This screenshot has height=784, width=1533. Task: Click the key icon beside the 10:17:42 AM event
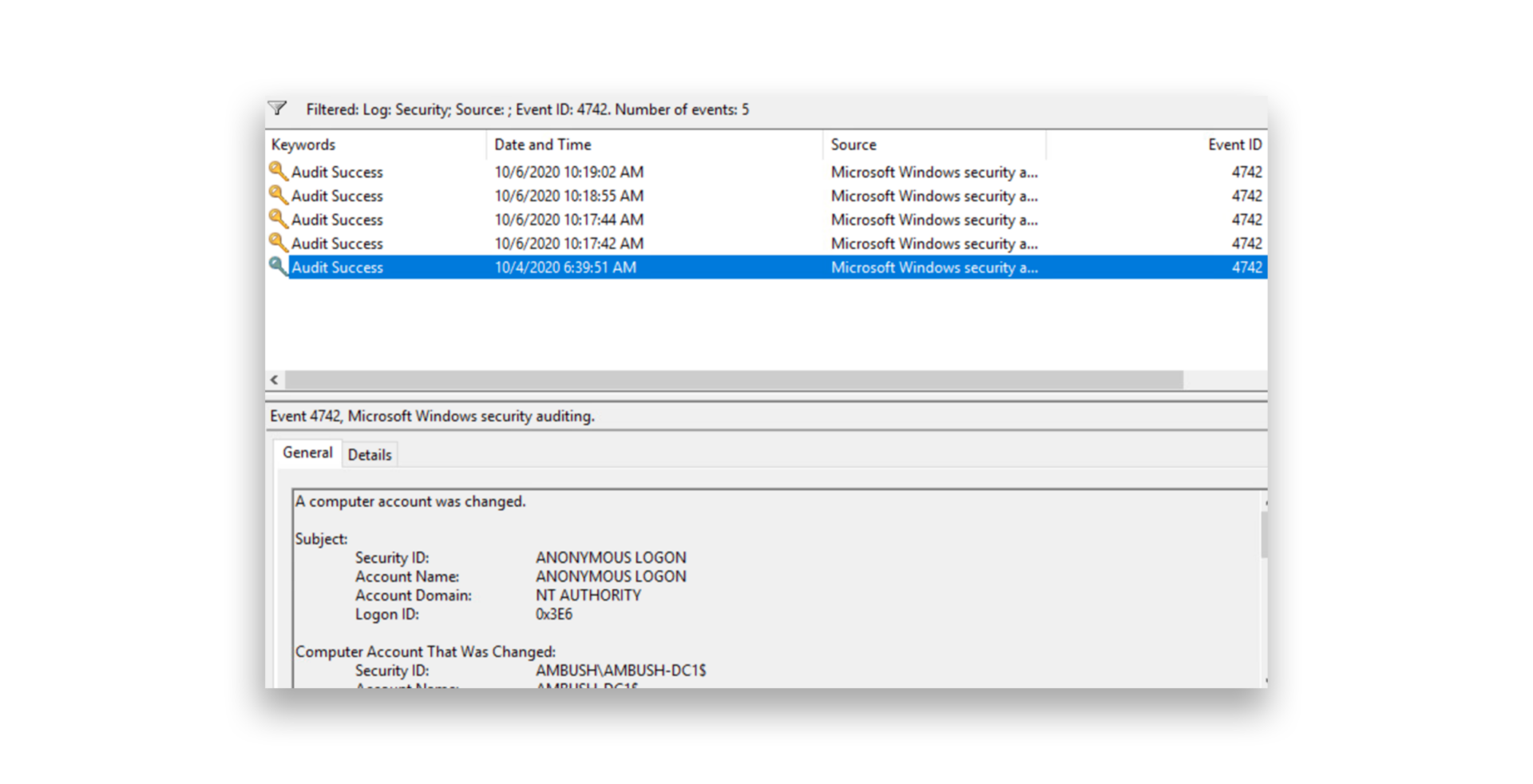278,243
